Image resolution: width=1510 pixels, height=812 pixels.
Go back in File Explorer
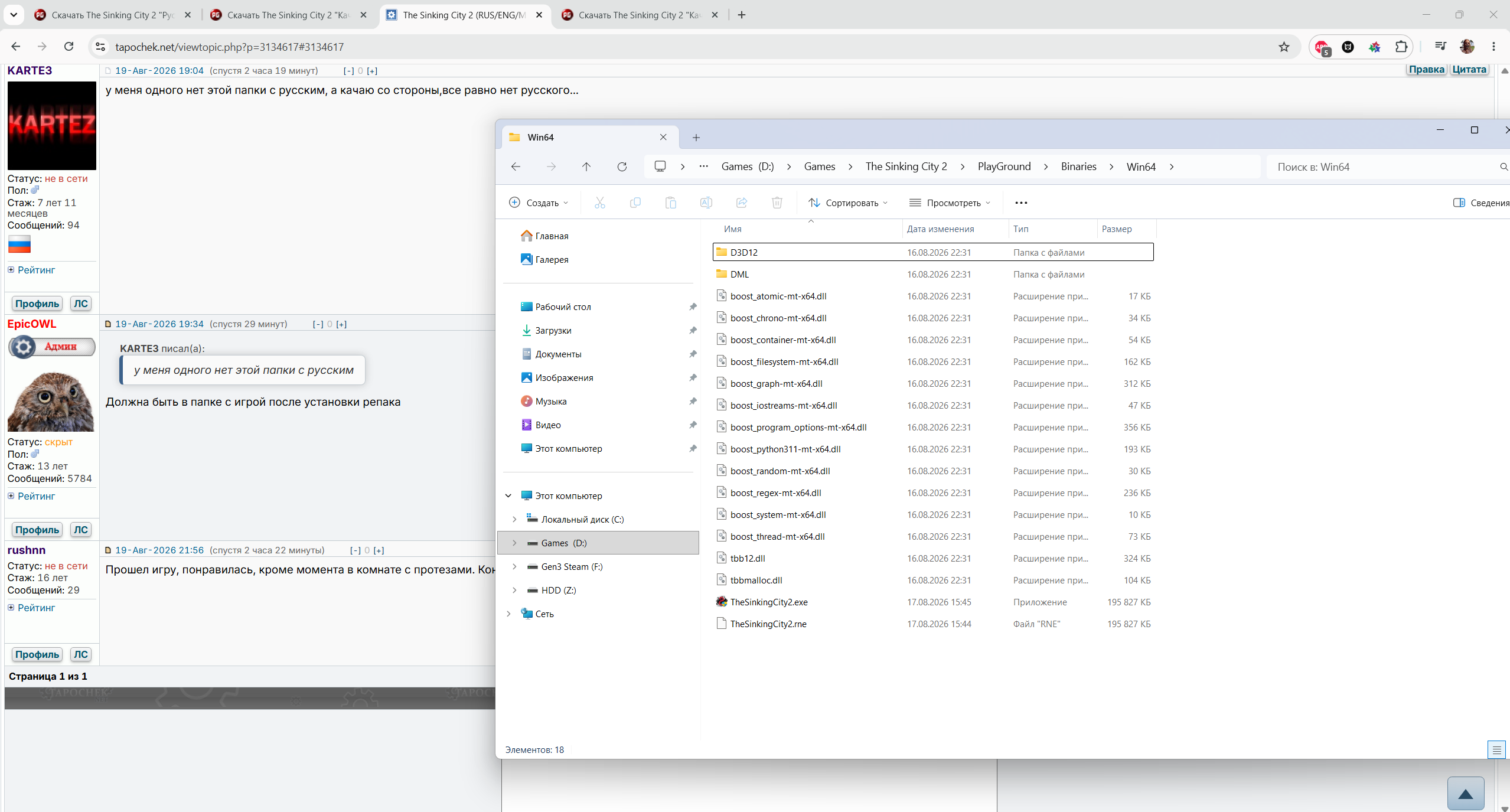pyautogui.click(x=516, y=167)
